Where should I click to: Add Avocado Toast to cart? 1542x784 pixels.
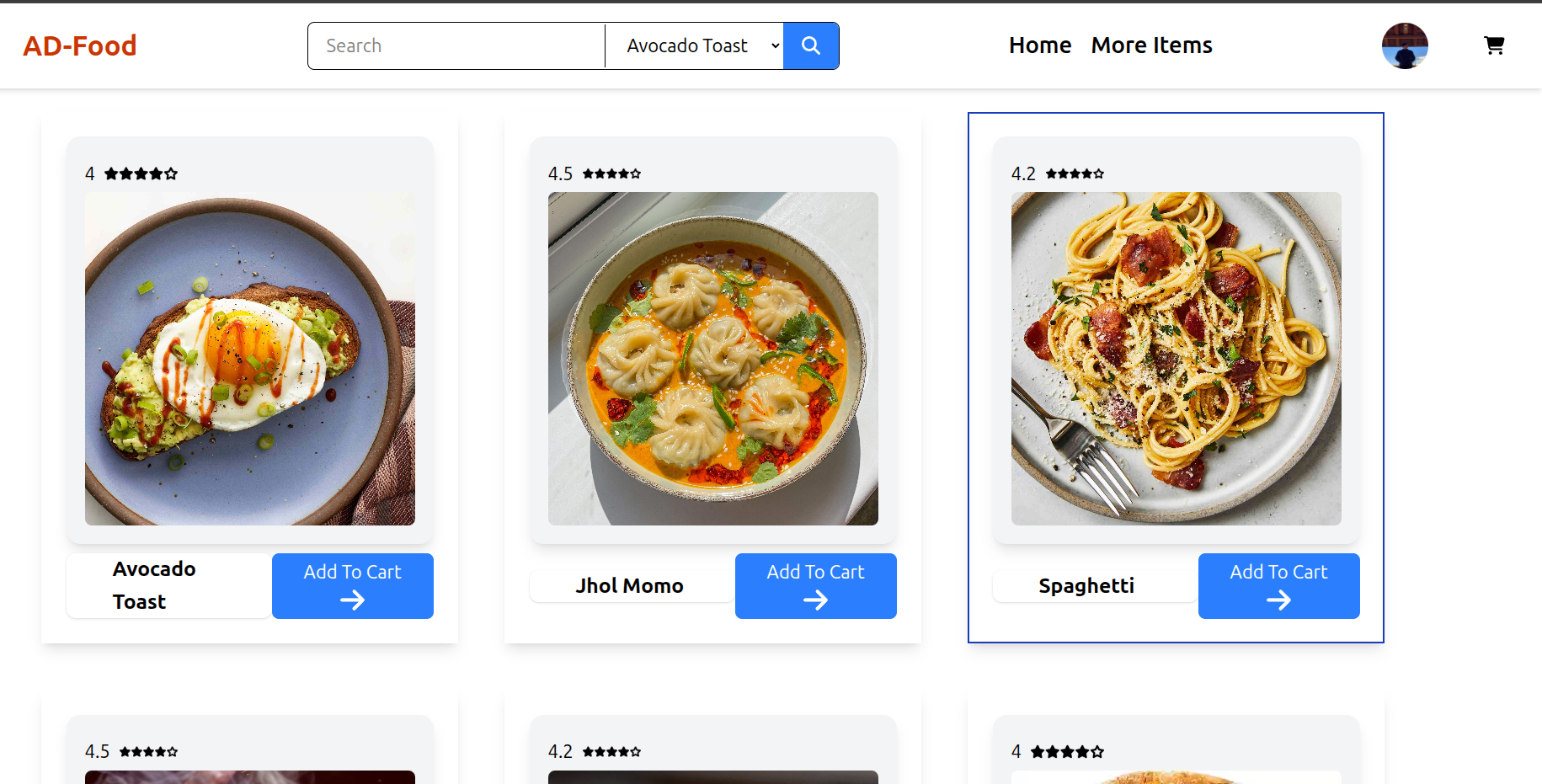pos(352,585)
